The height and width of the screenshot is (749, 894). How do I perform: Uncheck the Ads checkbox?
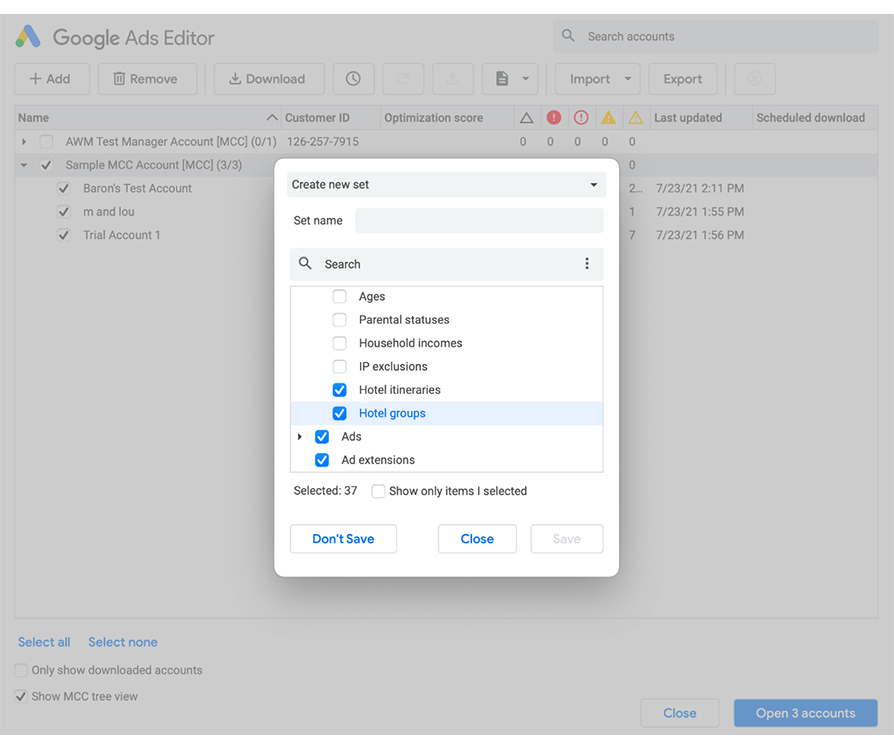322,437
